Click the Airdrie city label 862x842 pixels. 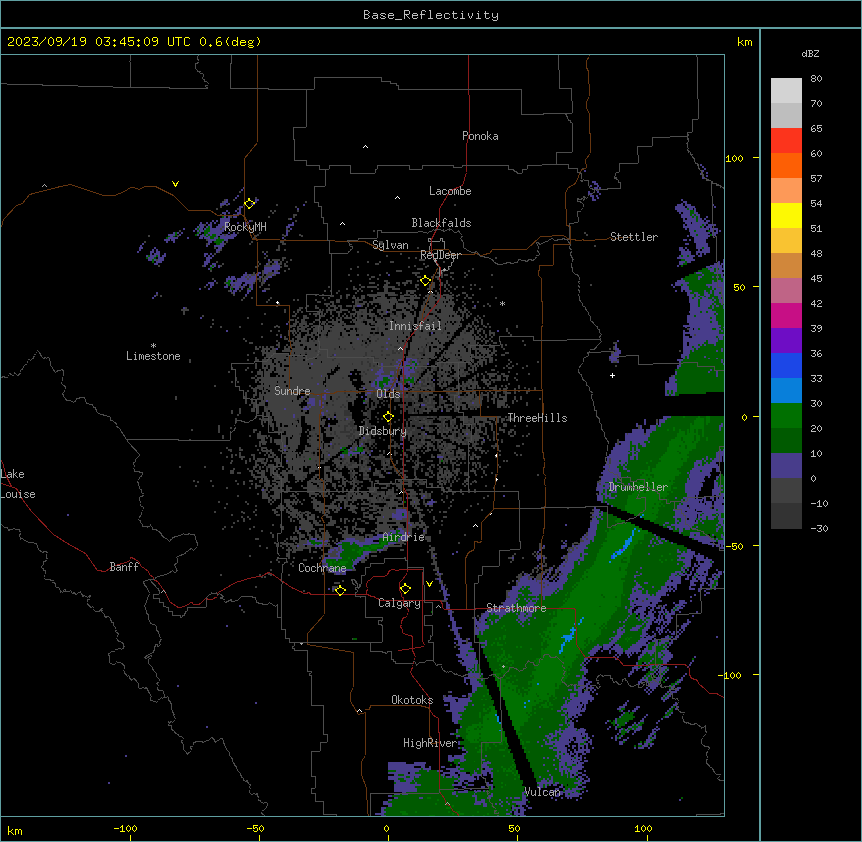(404, 537)
